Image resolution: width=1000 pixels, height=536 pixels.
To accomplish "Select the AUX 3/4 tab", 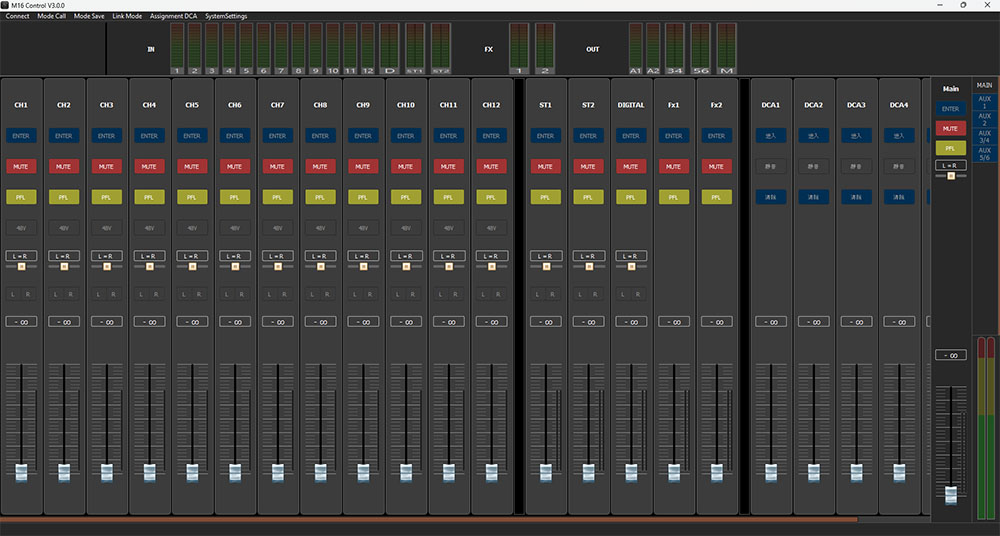I will pyautogui.click(x=984, y=137).
